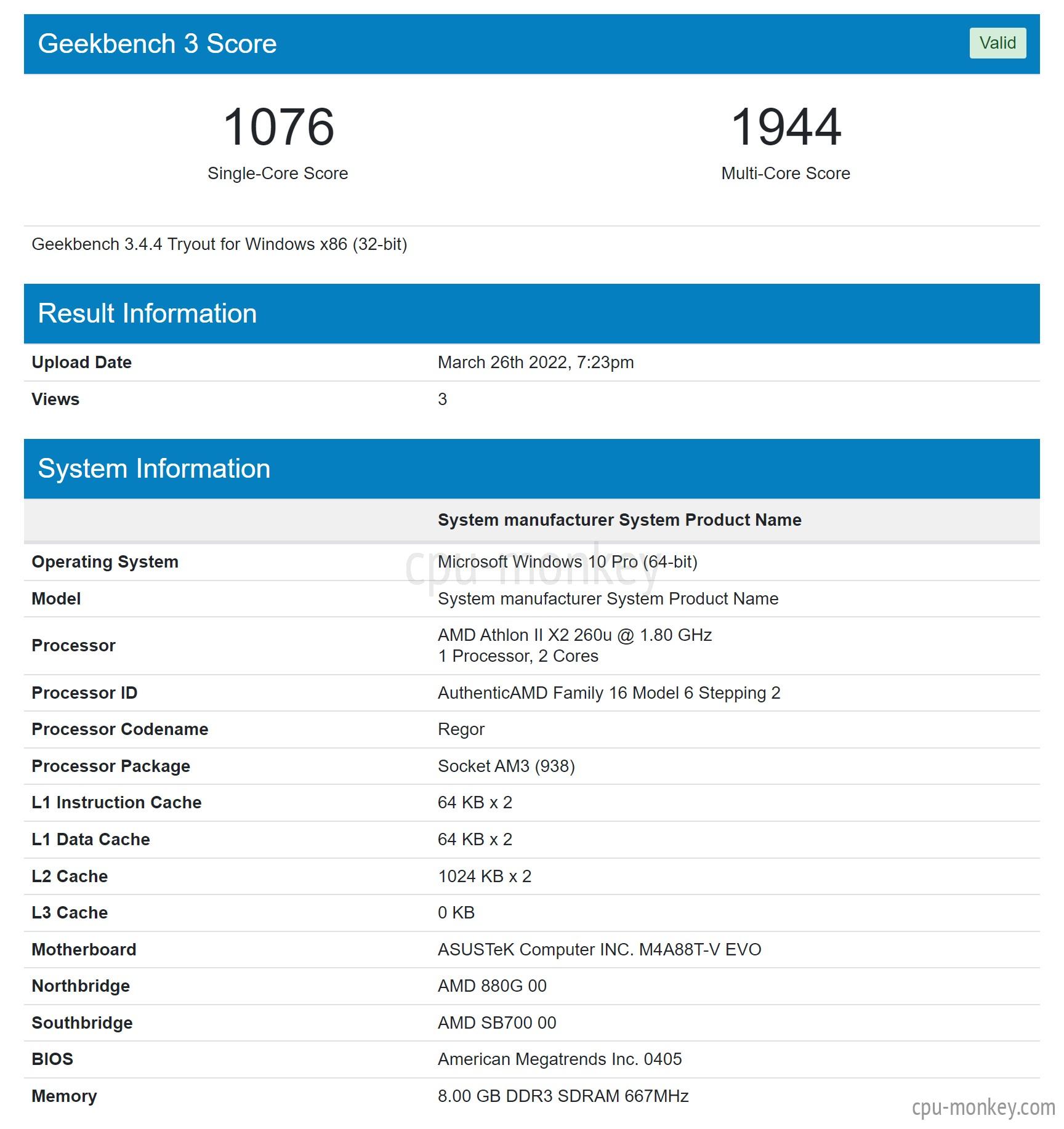Click the Single-Core Score label
Screen dimensions: 1064x1129
pyautogui.click(x=278, y=174)
